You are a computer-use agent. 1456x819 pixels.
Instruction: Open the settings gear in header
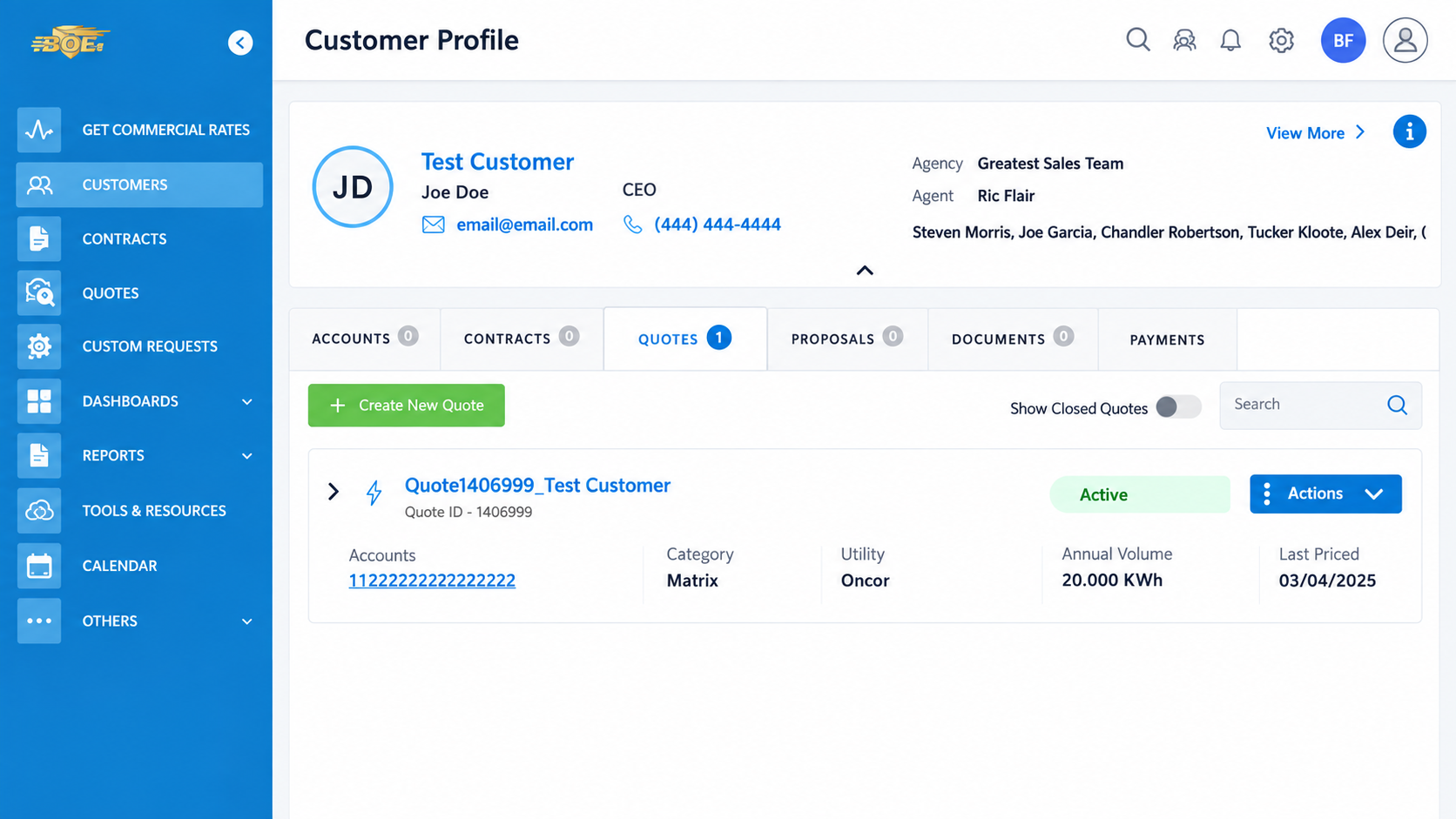point(1281,40)
